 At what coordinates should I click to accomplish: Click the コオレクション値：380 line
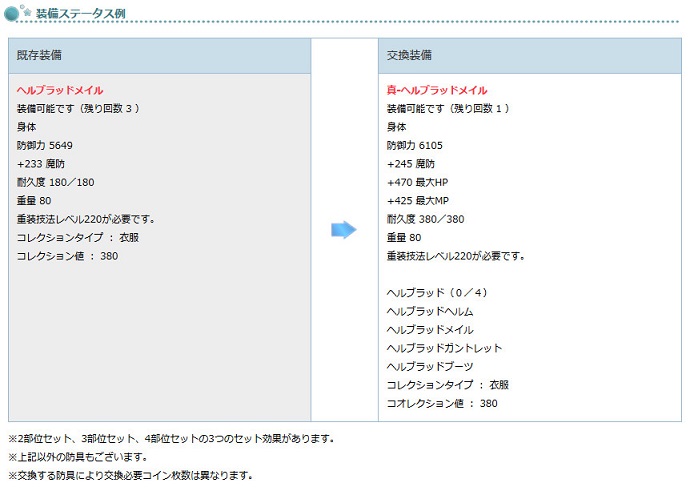pyautogui.click(x=442, y=404)
